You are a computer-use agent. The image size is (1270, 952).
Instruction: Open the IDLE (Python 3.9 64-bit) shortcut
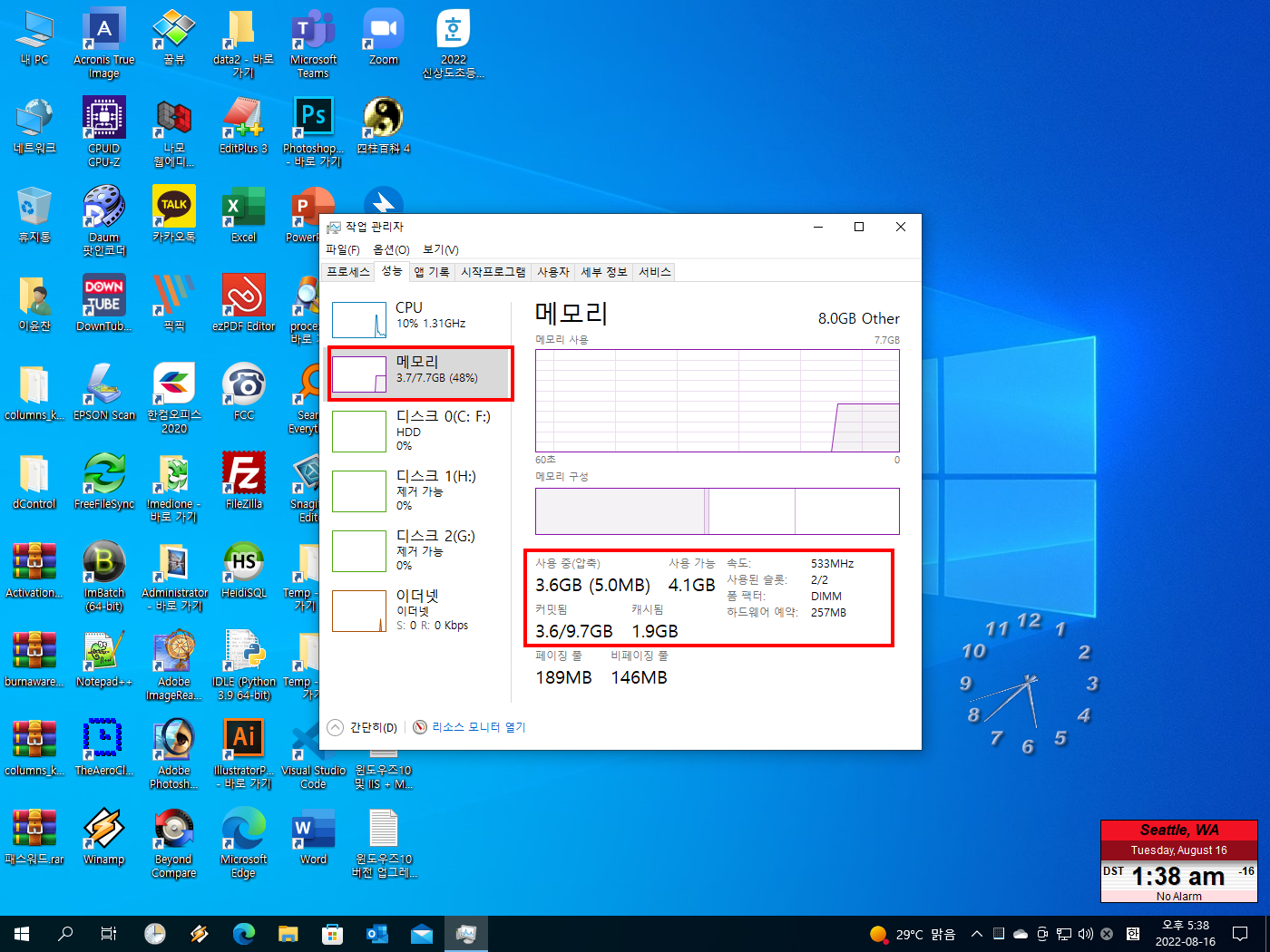243,665
